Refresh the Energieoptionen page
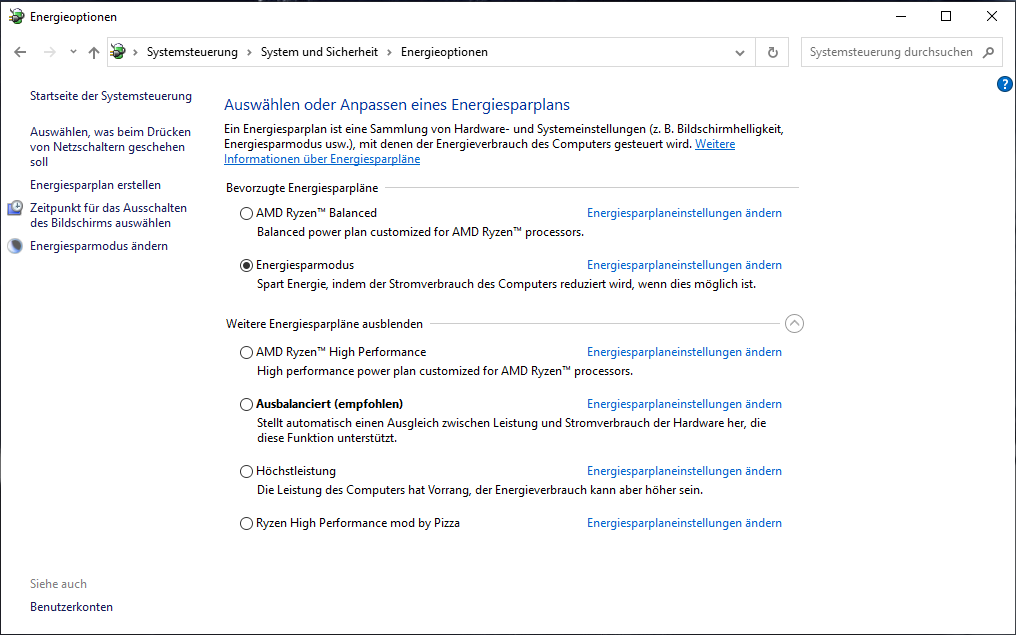Screen dimensions: 1016x635 [772, 52]
